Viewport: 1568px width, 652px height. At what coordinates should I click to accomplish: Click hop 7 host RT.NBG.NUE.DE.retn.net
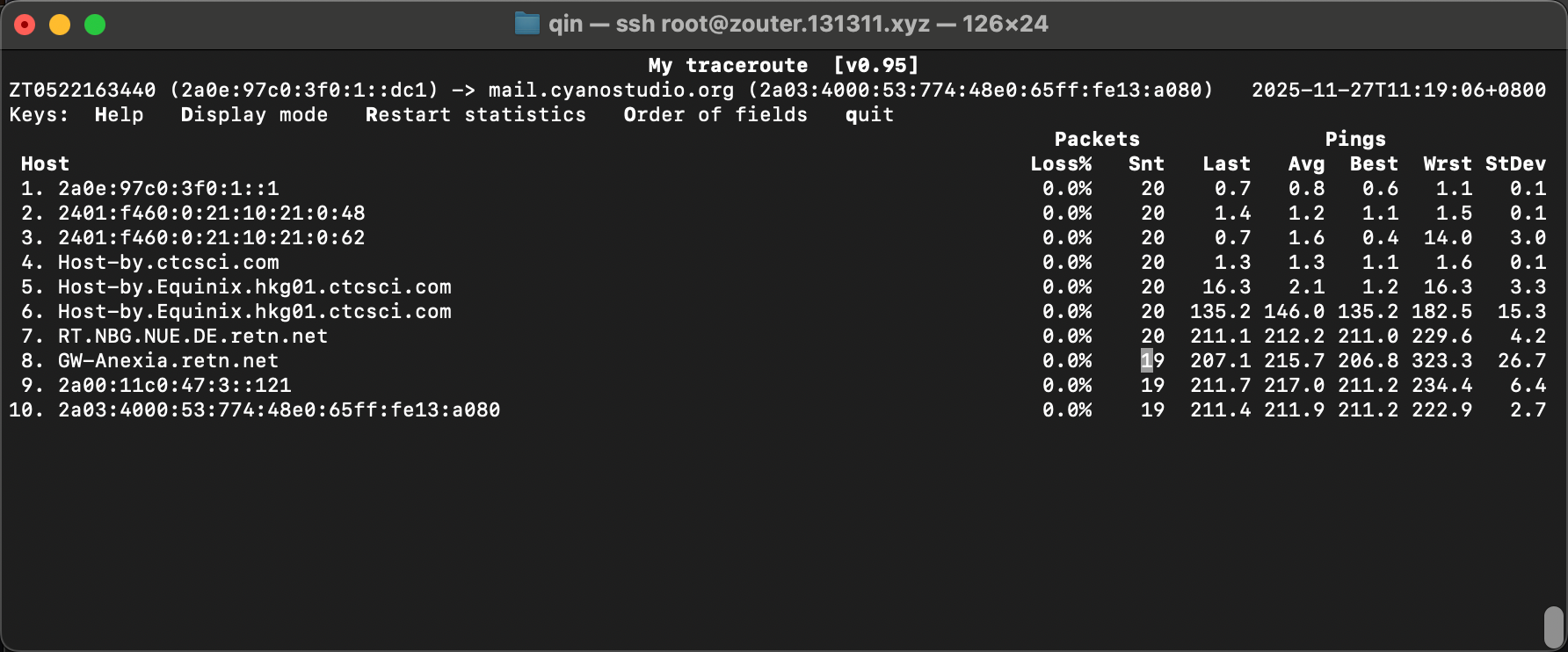(x=192, y=337)
